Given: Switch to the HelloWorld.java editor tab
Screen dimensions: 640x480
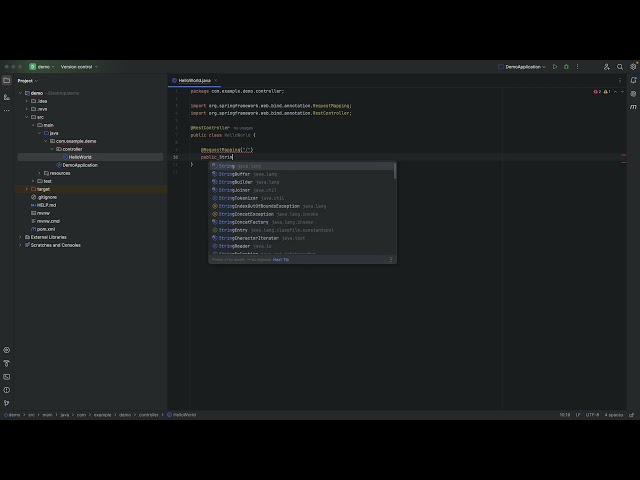Looking at the screenshot, I should pos(194,80).
